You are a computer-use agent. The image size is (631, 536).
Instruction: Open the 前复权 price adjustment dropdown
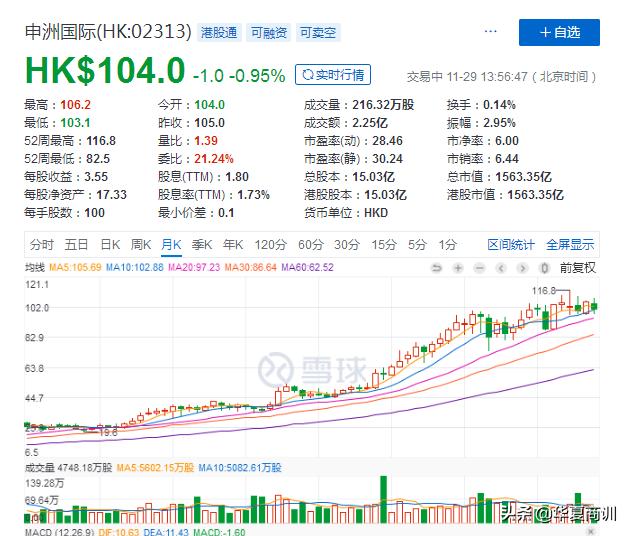click(x=578, y=268)
